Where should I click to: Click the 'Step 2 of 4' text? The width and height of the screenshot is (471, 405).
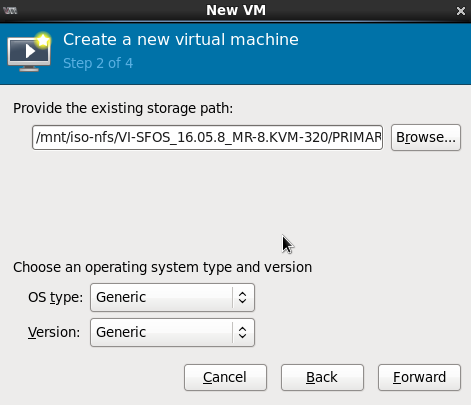click(98, 63)
